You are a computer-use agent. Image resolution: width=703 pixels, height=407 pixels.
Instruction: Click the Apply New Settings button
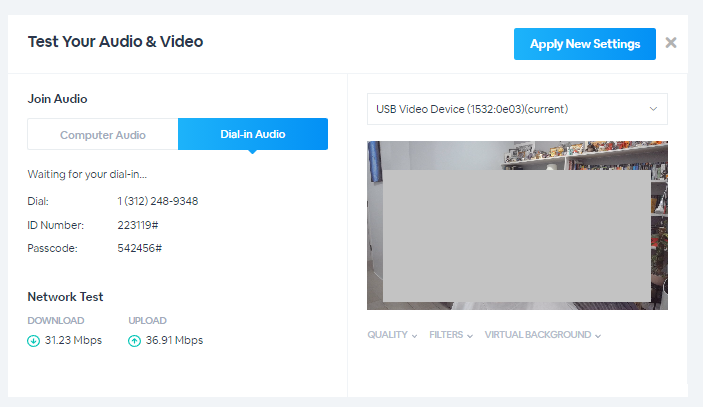click(585, 44)
